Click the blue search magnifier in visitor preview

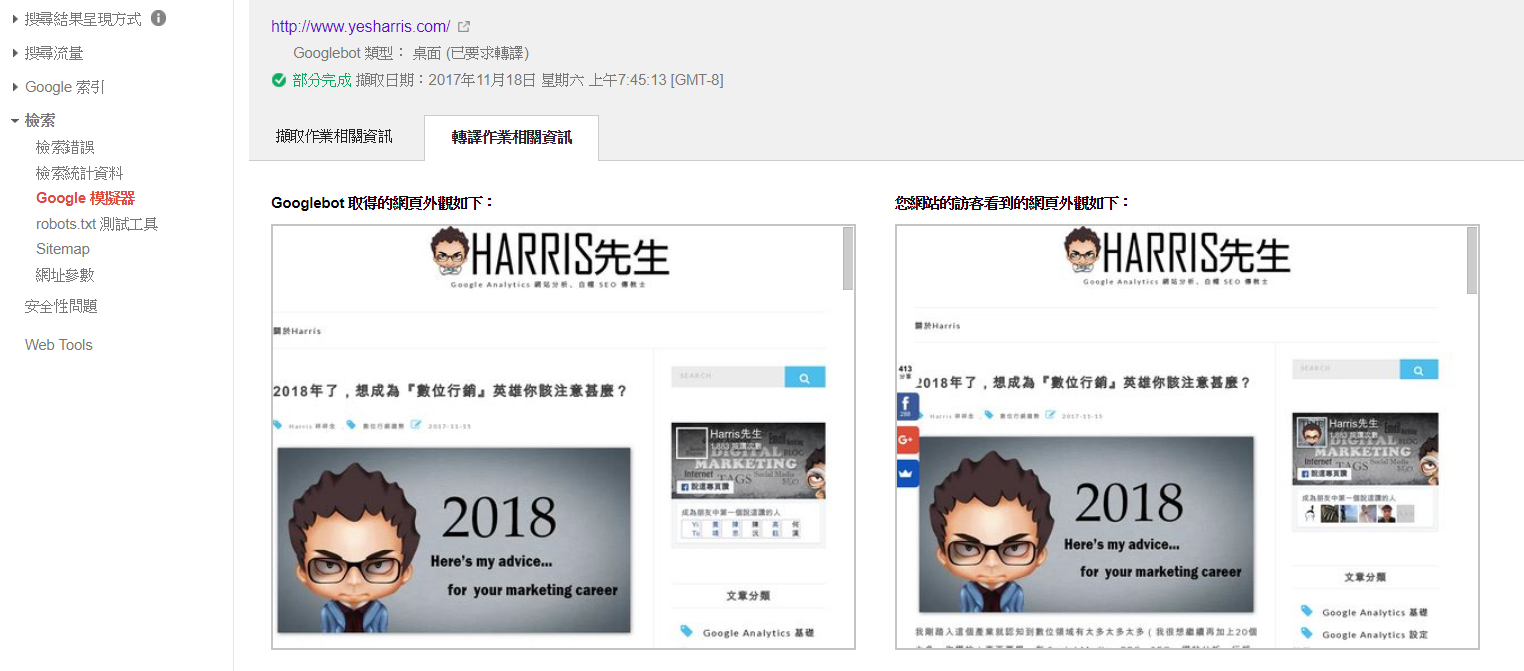pyautogui.click(x=1418, y=369)
